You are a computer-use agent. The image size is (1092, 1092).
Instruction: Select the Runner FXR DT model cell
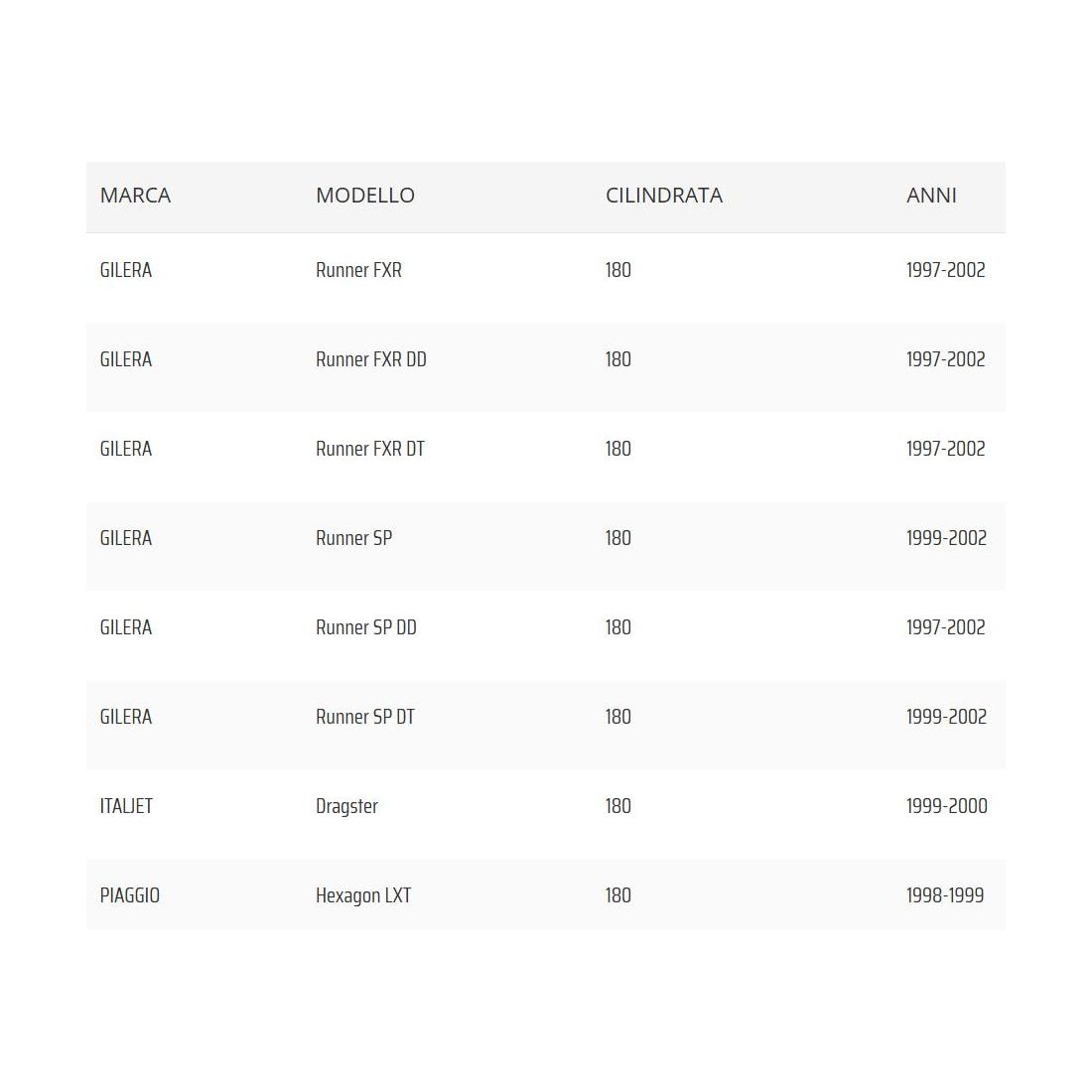coord(369,449)
